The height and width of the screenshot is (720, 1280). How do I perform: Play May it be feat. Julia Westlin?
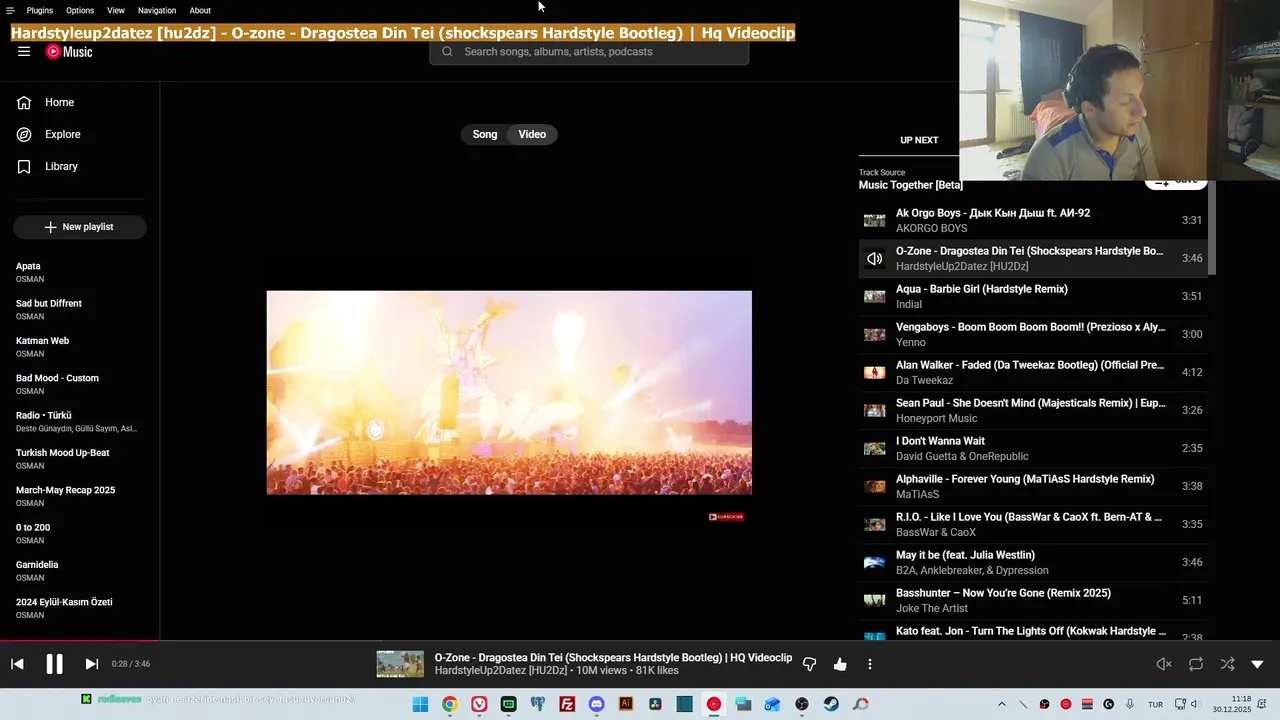click(1032, 562)
